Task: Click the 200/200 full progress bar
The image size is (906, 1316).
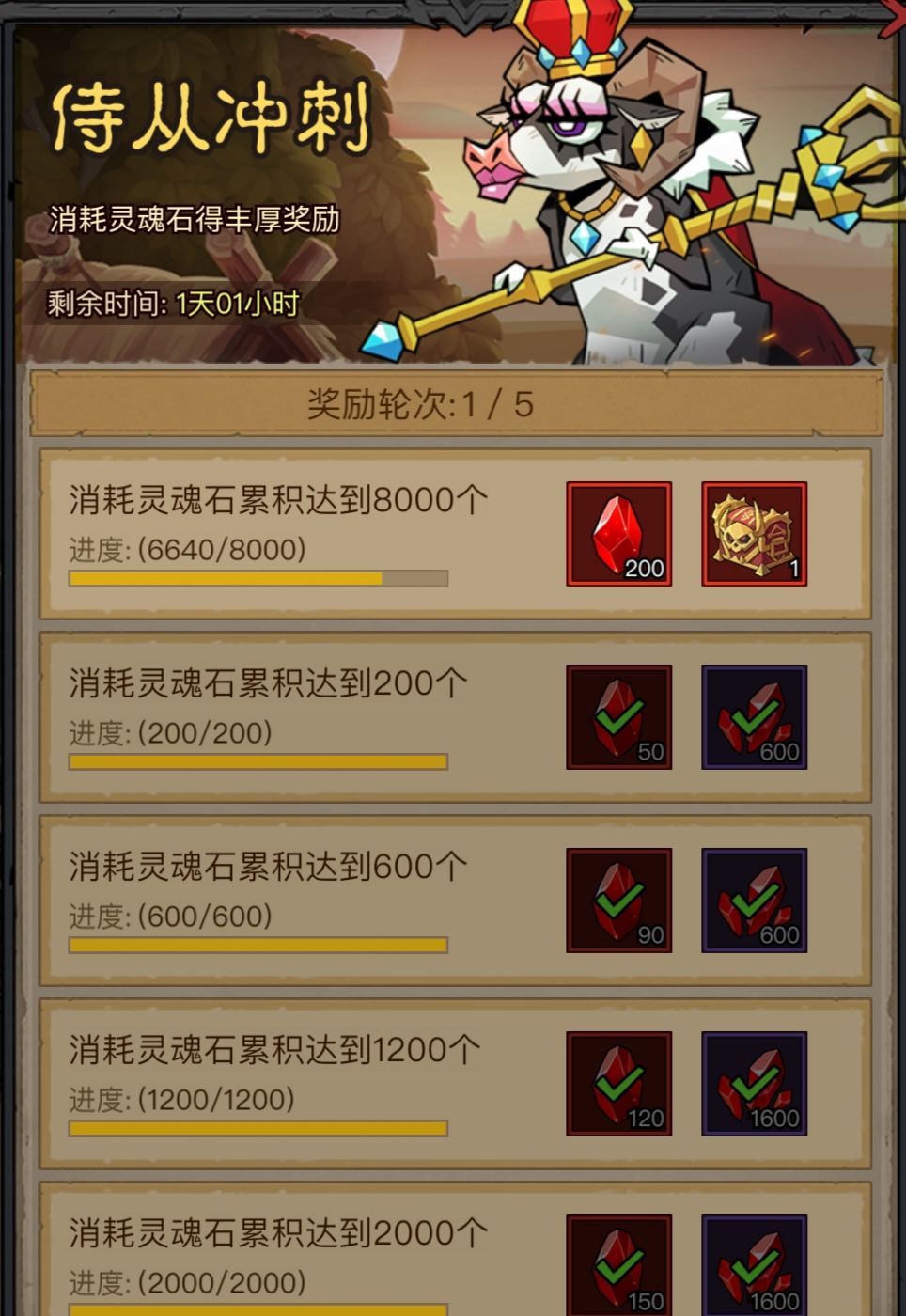Action: (x=258, y=761)
